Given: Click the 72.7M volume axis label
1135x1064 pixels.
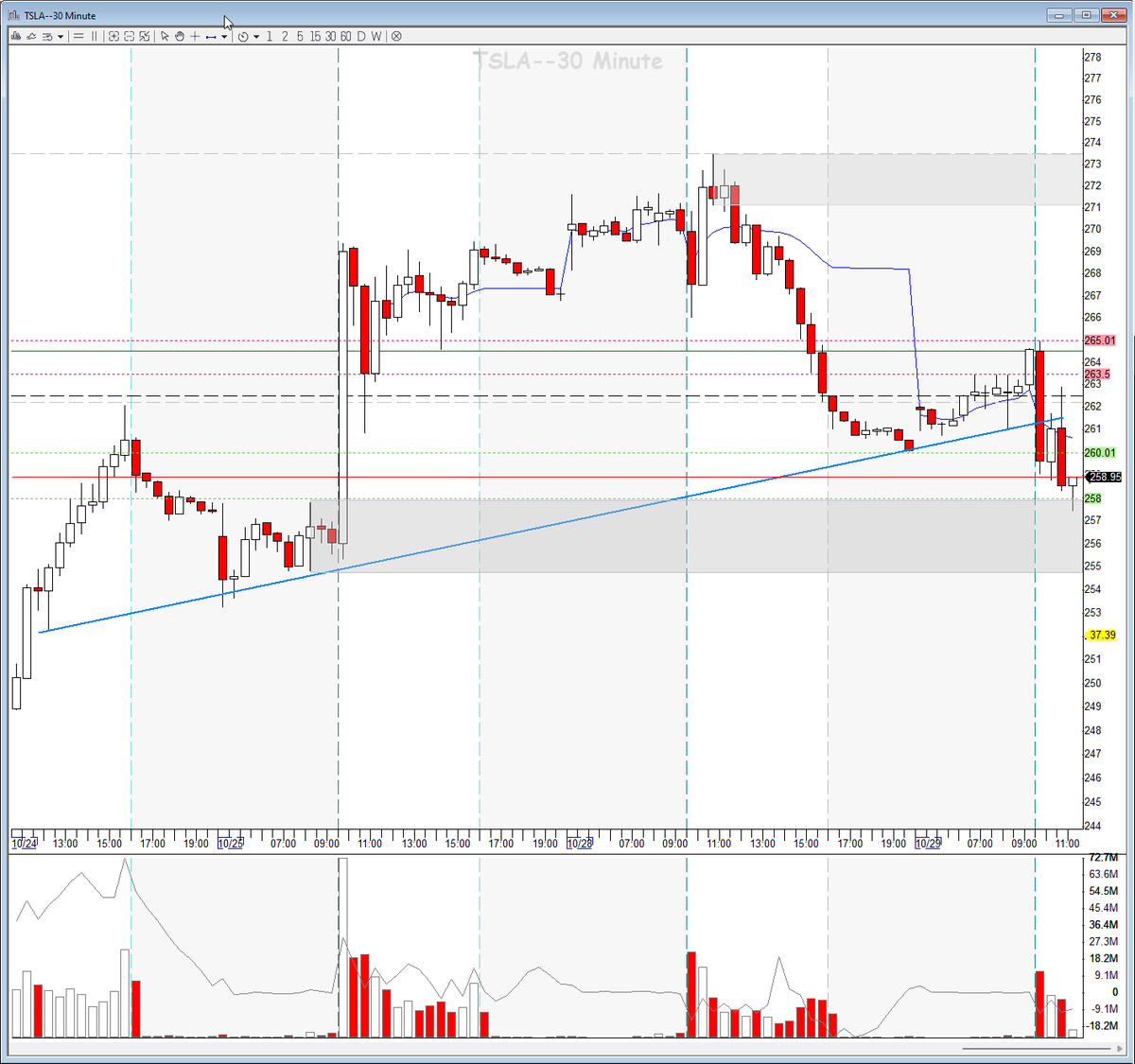Looking at the screenshot, I should tap(1103, 858).
